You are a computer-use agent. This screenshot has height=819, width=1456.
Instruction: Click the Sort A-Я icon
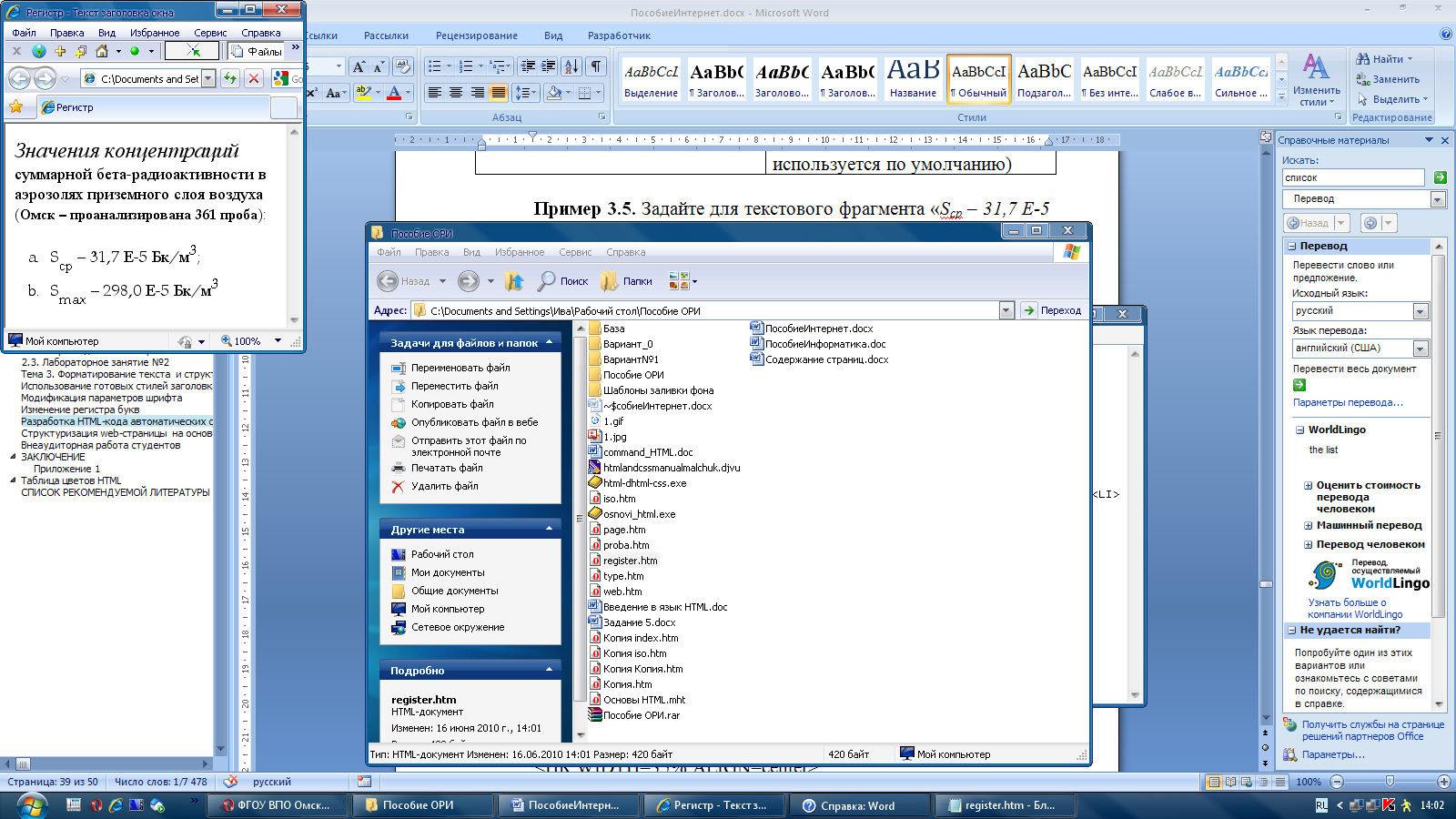click(571, 66)
